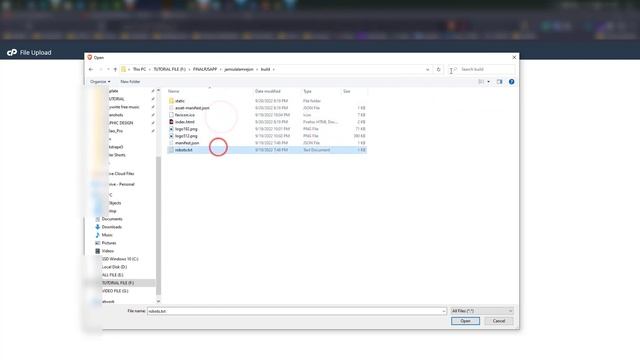Select FINALRJSAPP breadcrumb segment
The width and height of the screenshot is (640, 360).
coord(205,69)
